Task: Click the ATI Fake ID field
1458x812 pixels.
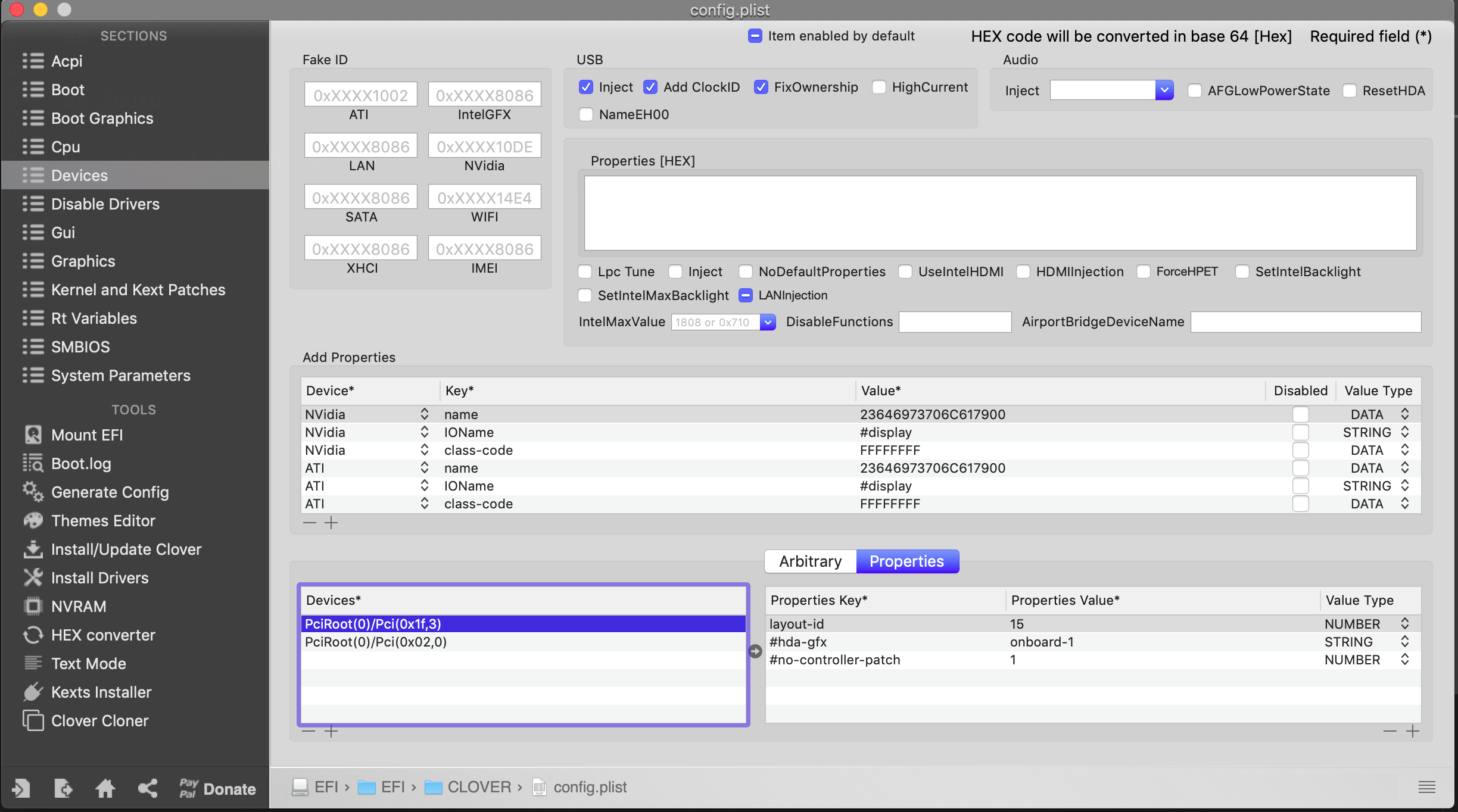Action: click(361, 95)
